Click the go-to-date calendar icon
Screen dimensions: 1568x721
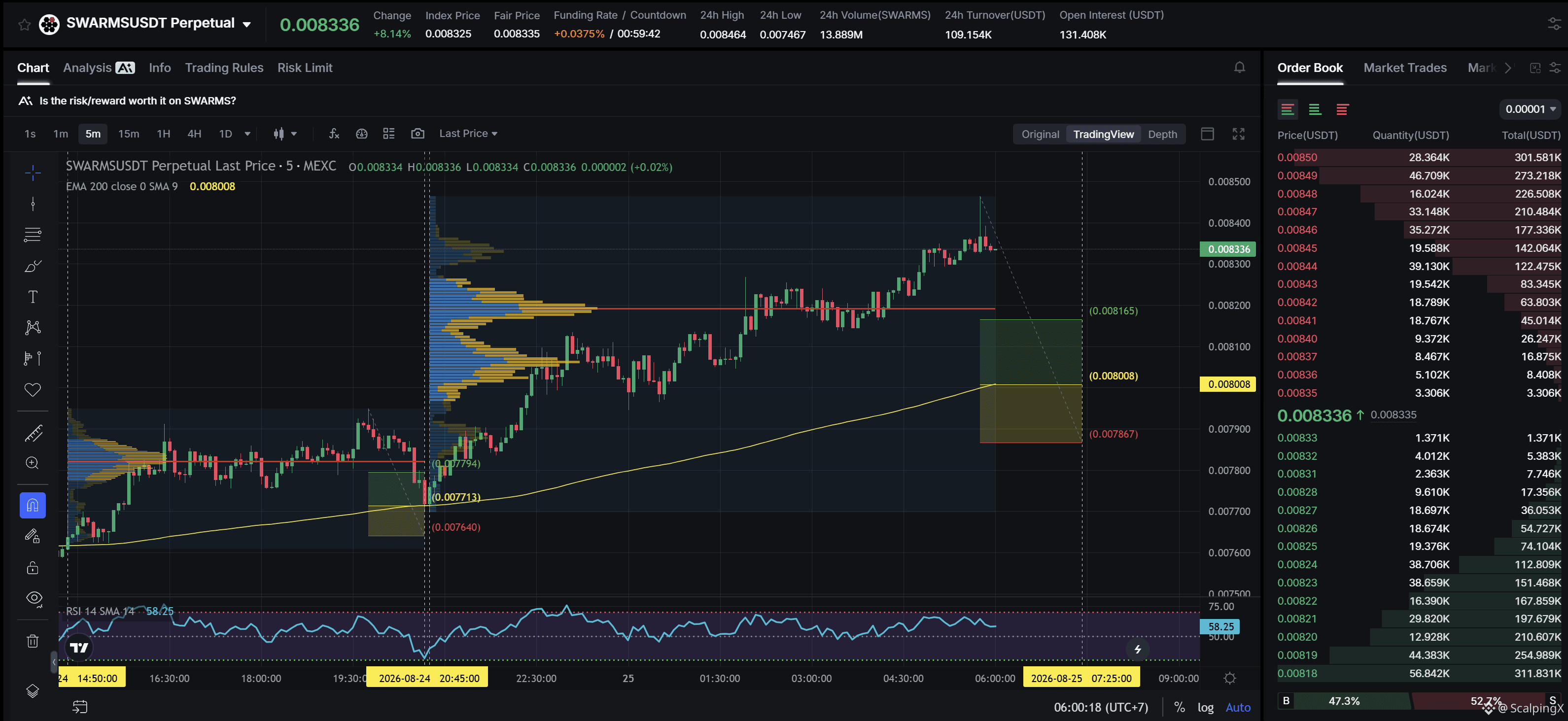click(80, 707)
